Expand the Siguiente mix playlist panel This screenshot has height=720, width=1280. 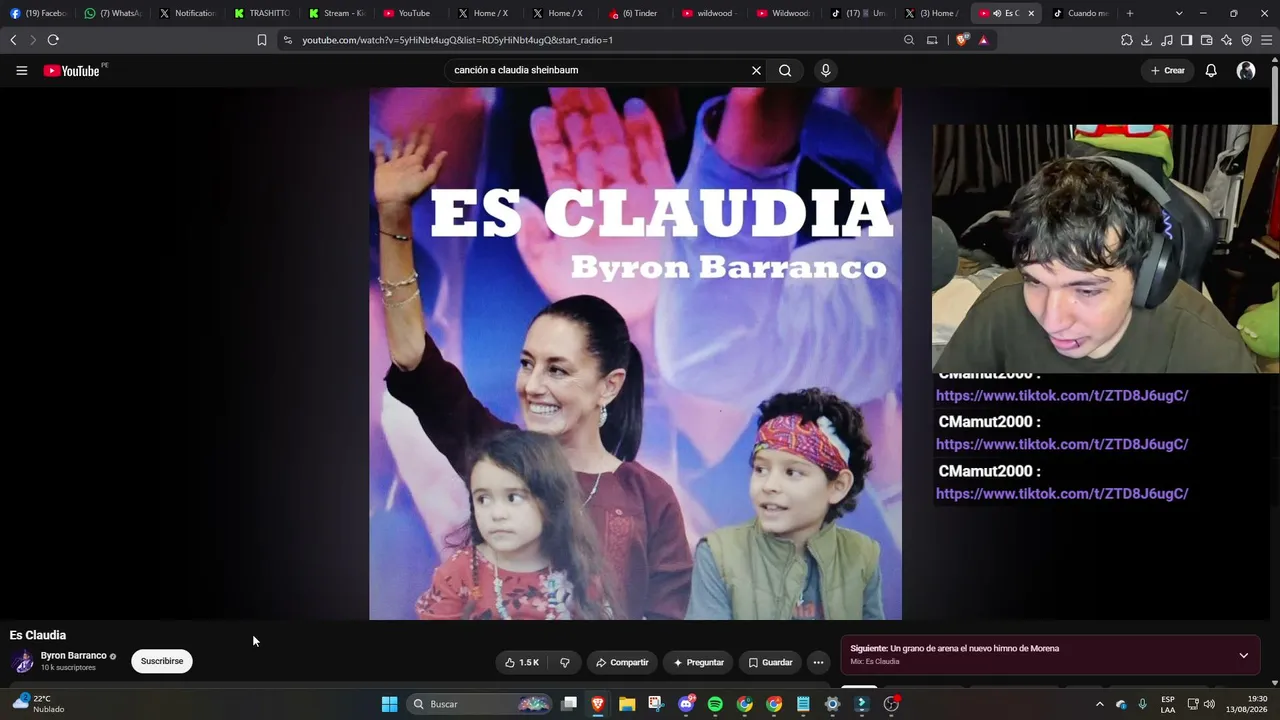tap(1243, 655)
